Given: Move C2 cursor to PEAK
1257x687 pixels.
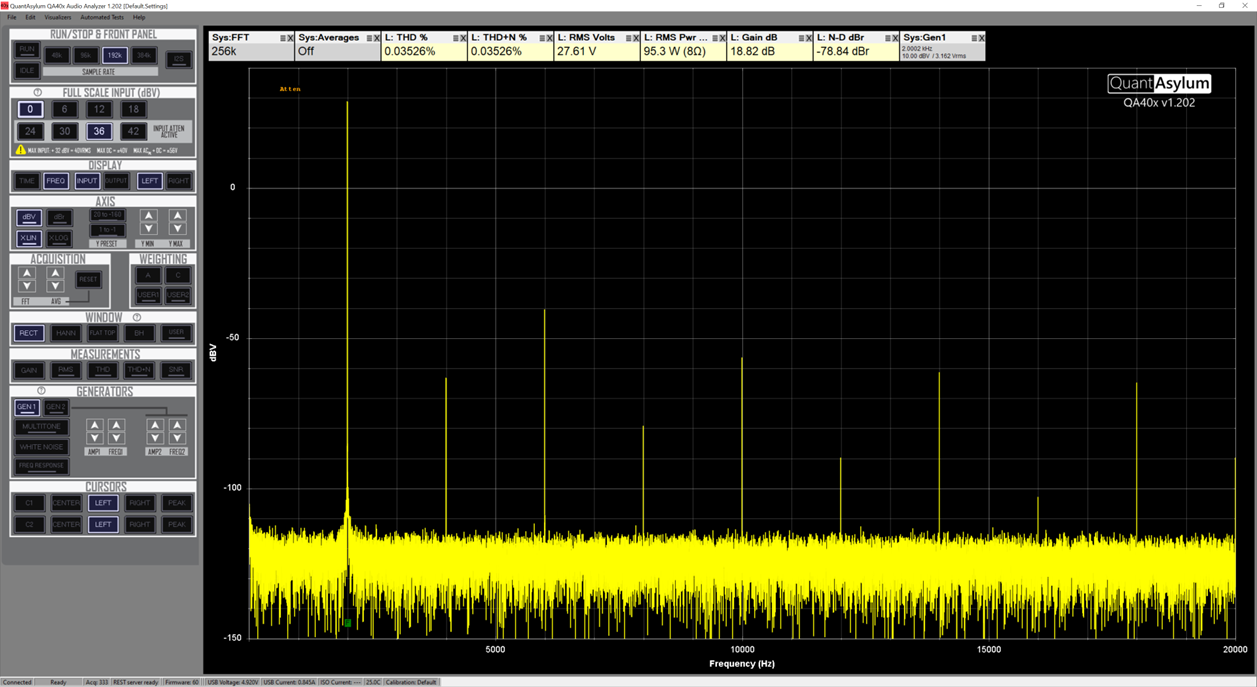Looking at the screenshot, I should click(176, 524).
